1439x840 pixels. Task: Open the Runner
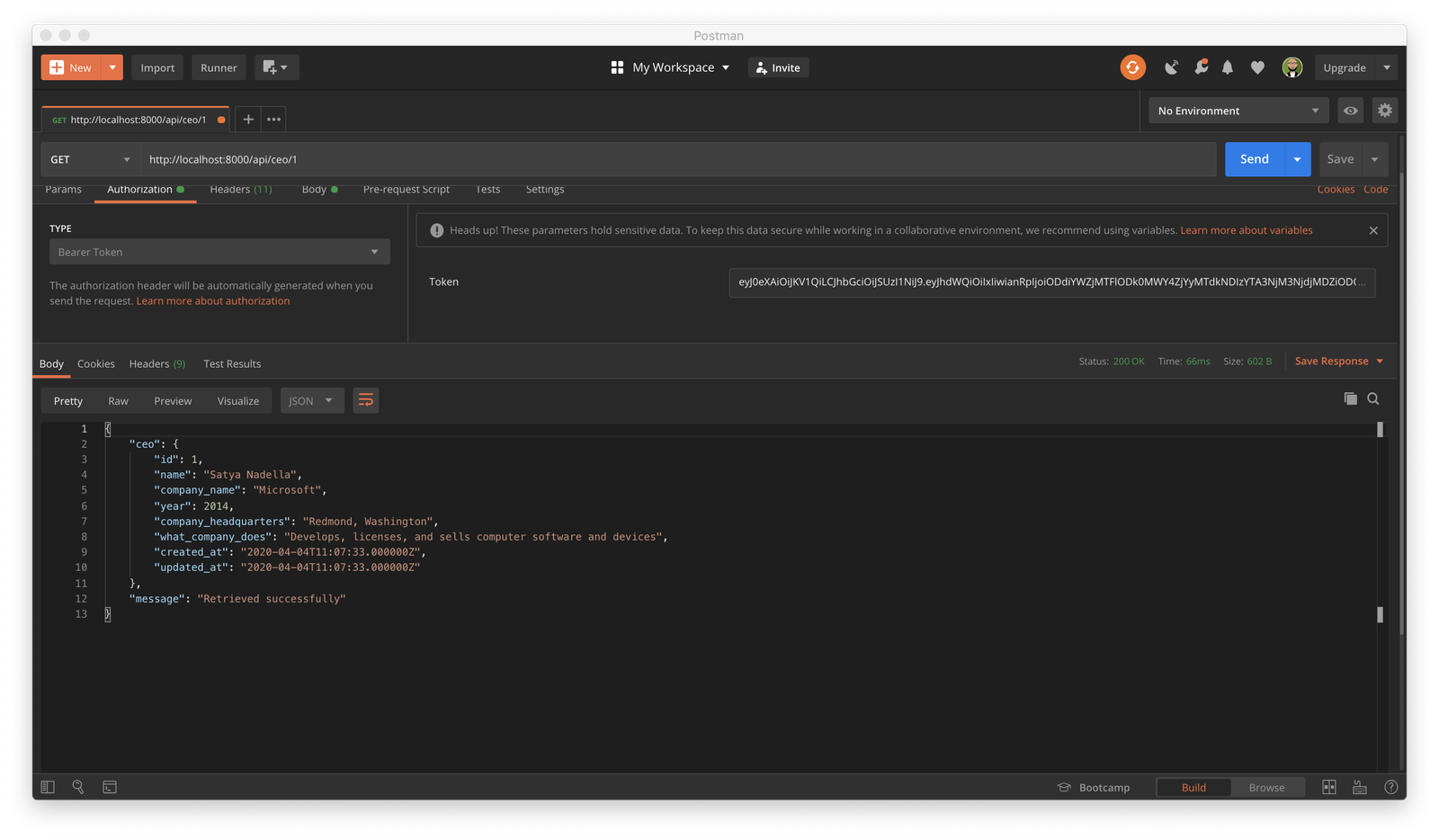[x=219, y=67]
